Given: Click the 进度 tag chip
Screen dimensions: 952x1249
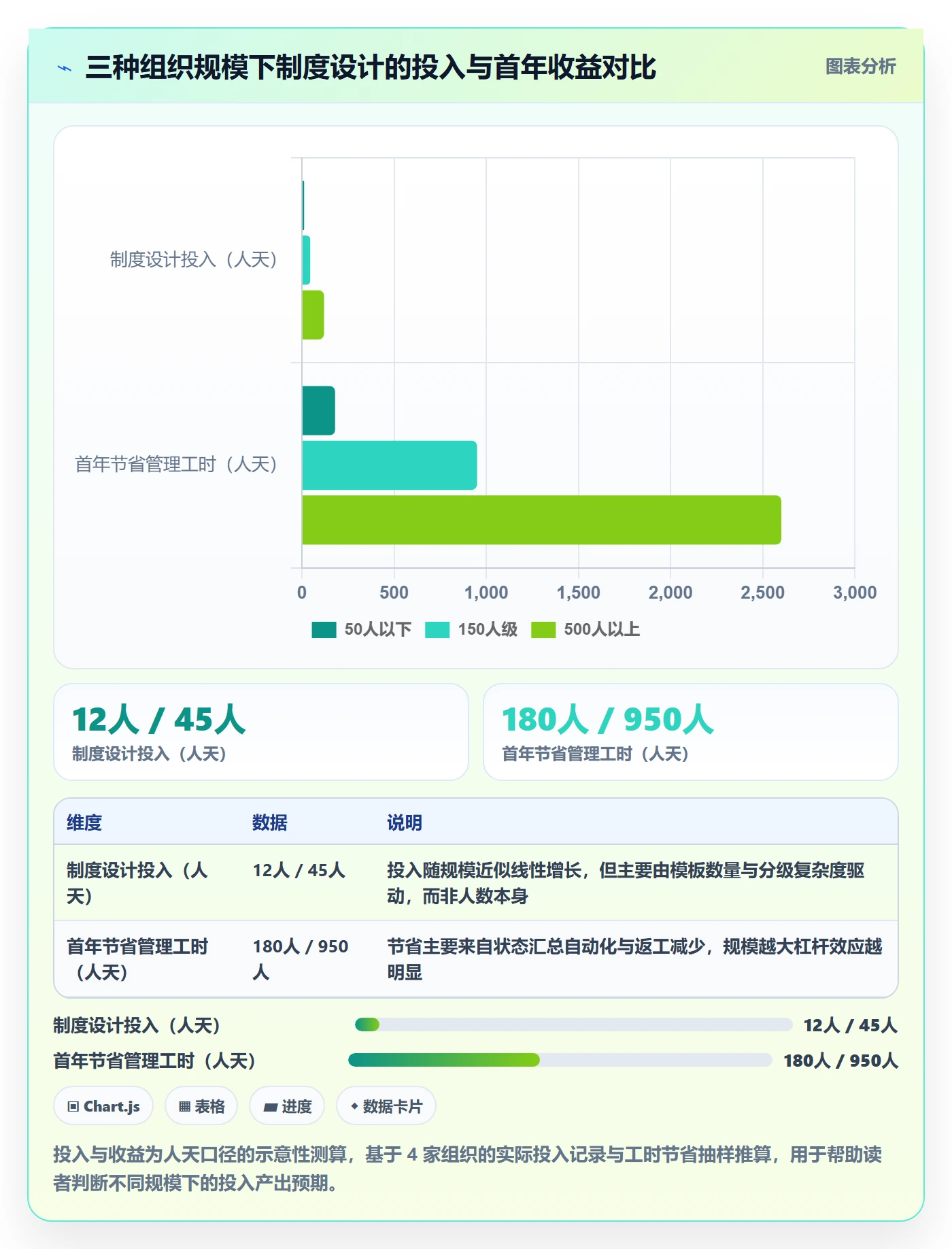Looking at the screenshot, I should tap(287, 1106).
